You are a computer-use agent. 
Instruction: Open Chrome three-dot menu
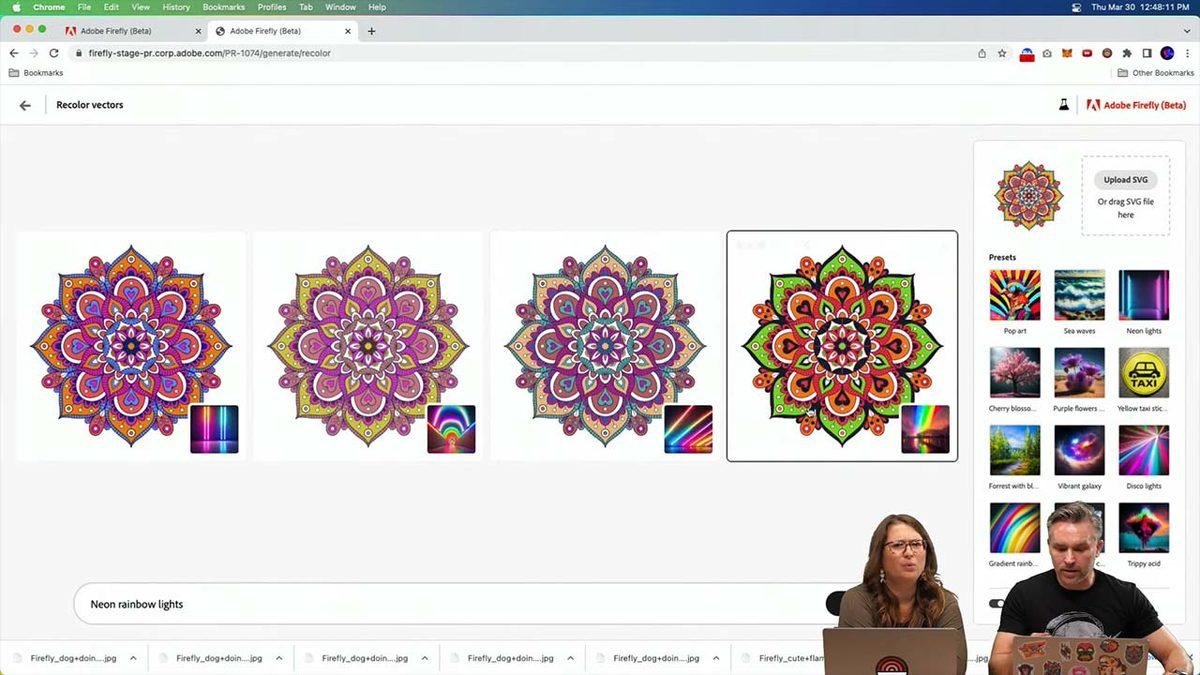click(x=1187, y=53)
